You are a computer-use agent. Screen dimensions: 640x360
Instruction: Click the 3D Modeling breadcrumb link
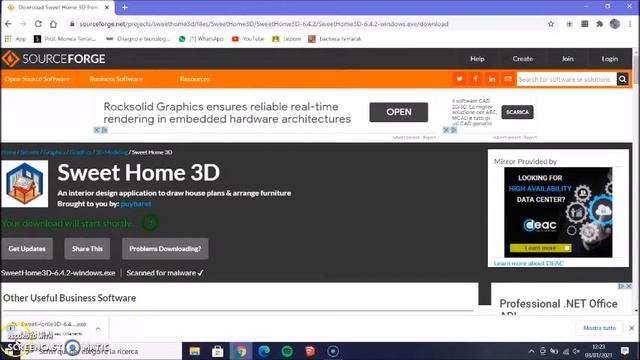[111, 152]
